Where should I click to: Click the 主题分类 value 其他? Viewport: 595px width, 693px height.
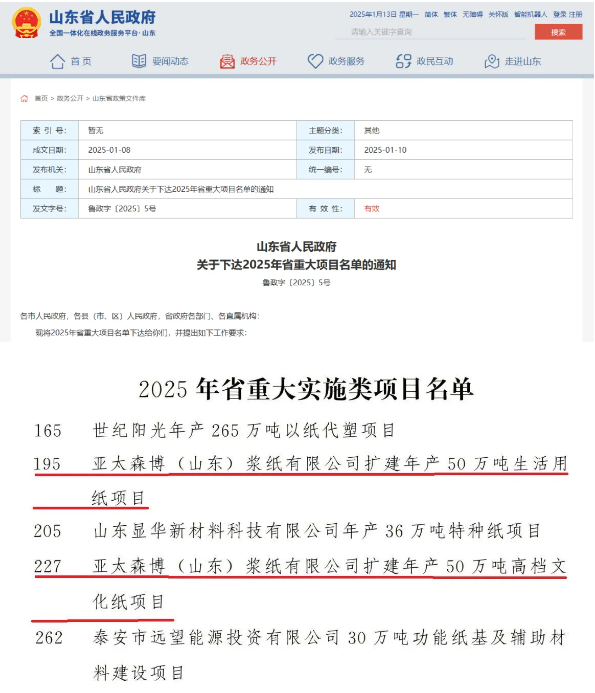[372, 130]
